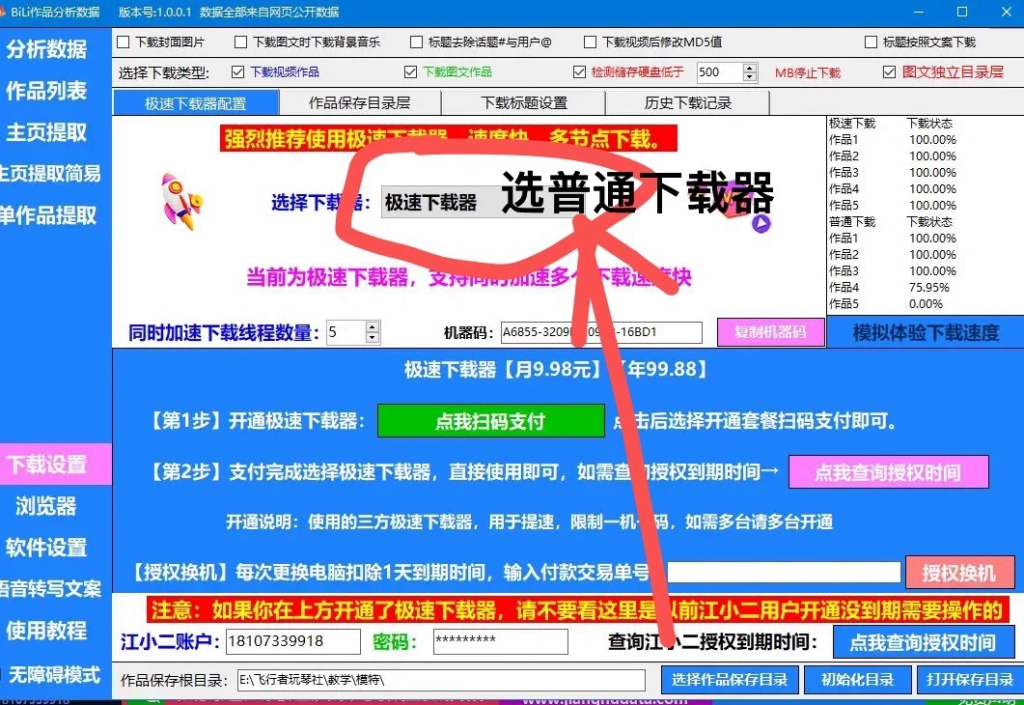Switch to 极速下载器配置 tab

point(195,103)
